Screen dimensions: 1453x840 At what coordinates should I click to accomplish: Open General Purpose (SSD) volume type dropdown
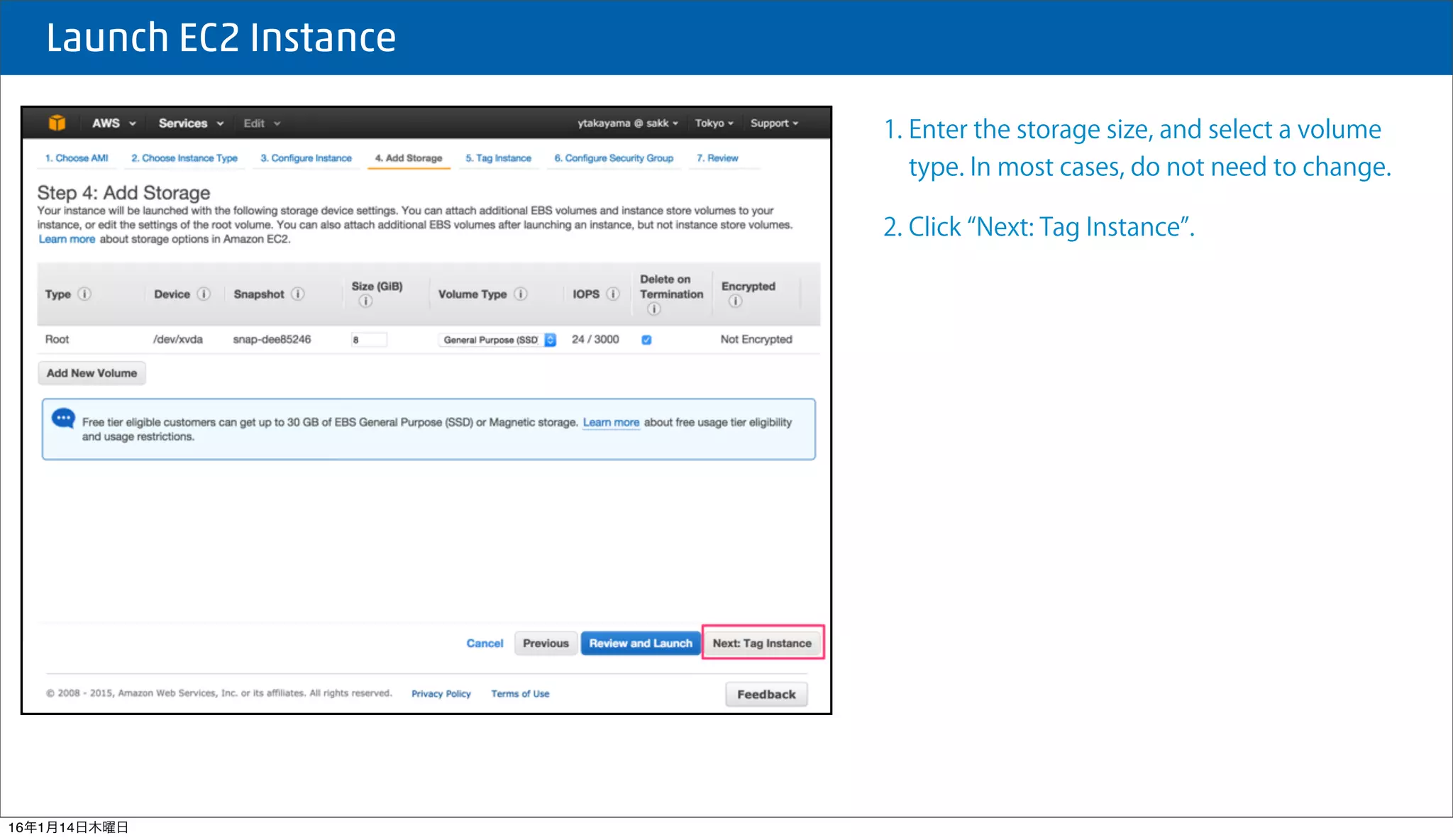pos(497,340)
